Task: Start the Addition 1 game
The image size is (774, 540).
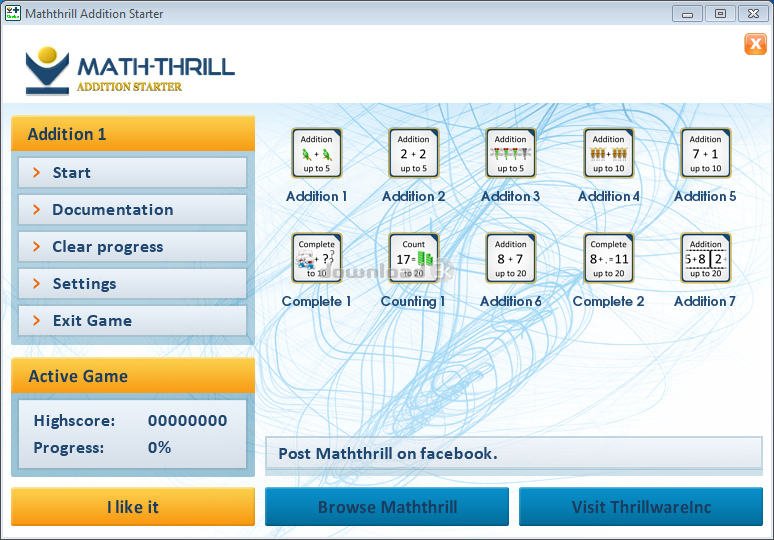Action: (132, 173)
